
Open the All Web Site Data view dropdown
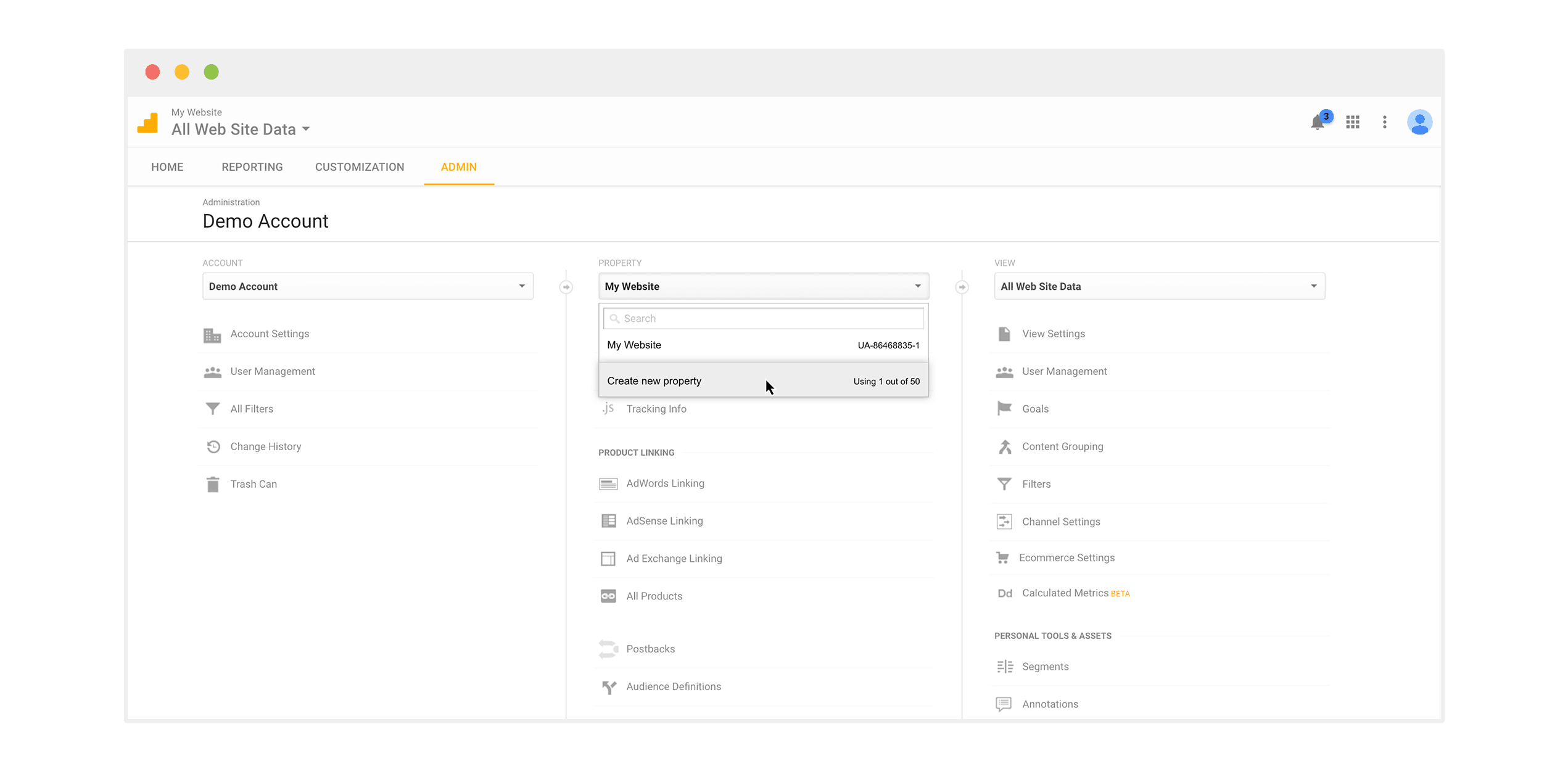tap(1159, 286)
